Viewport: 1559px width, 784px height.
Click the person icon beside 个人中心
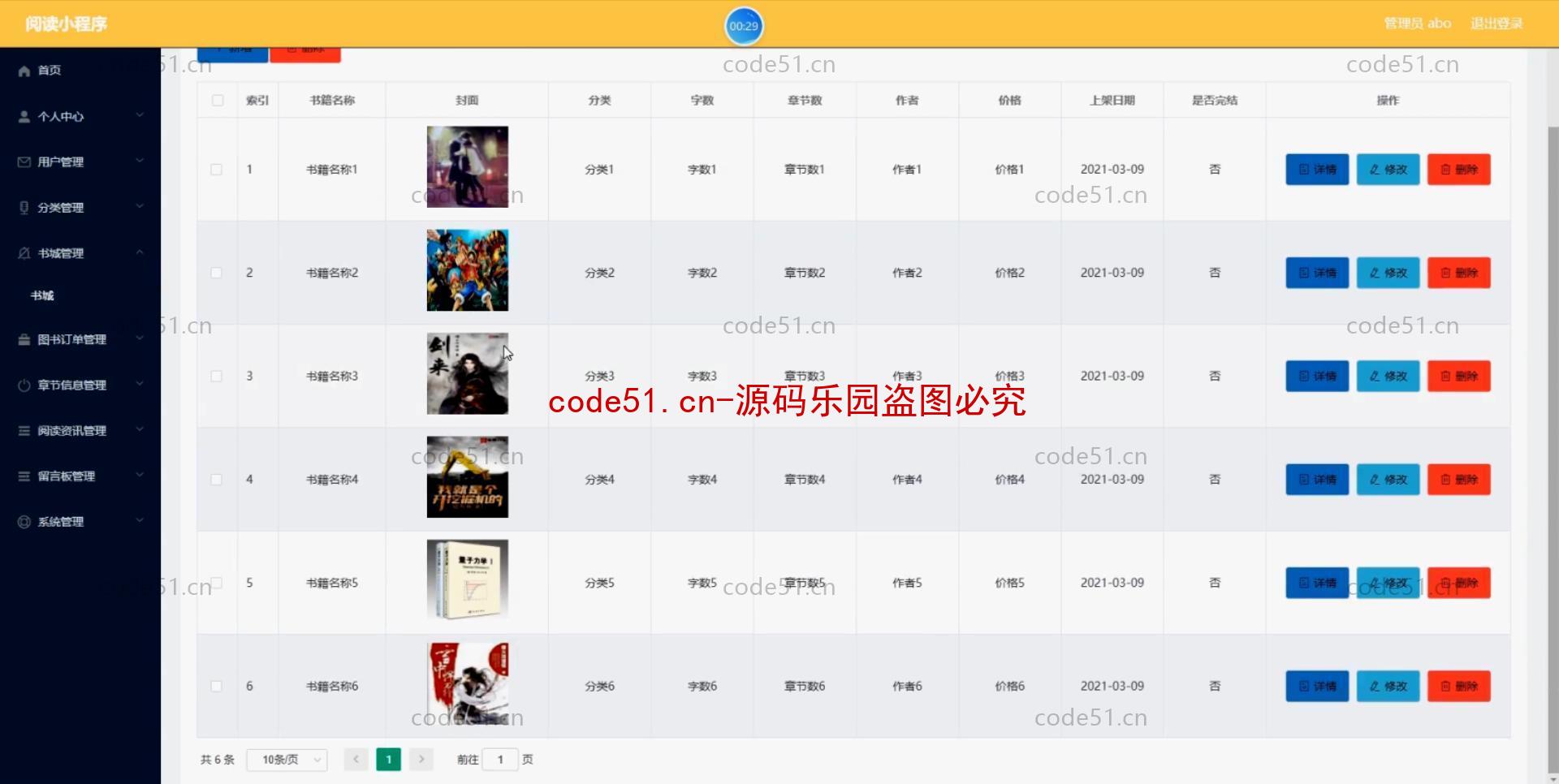24,116
